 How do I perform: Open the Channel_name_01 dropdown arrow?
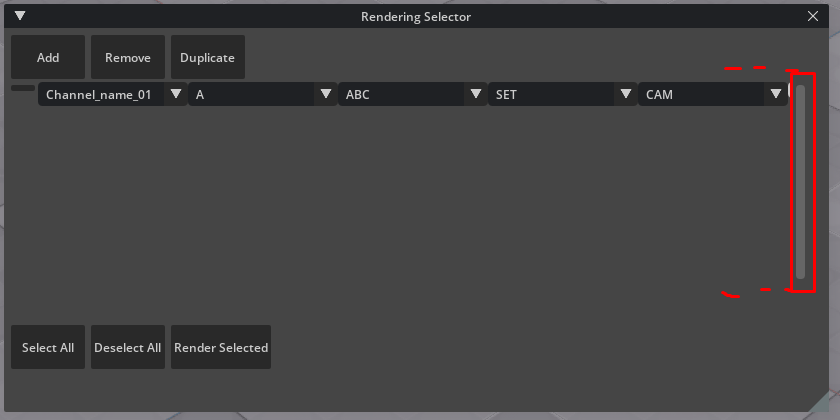pyautogui.click(x=176, y=94)
